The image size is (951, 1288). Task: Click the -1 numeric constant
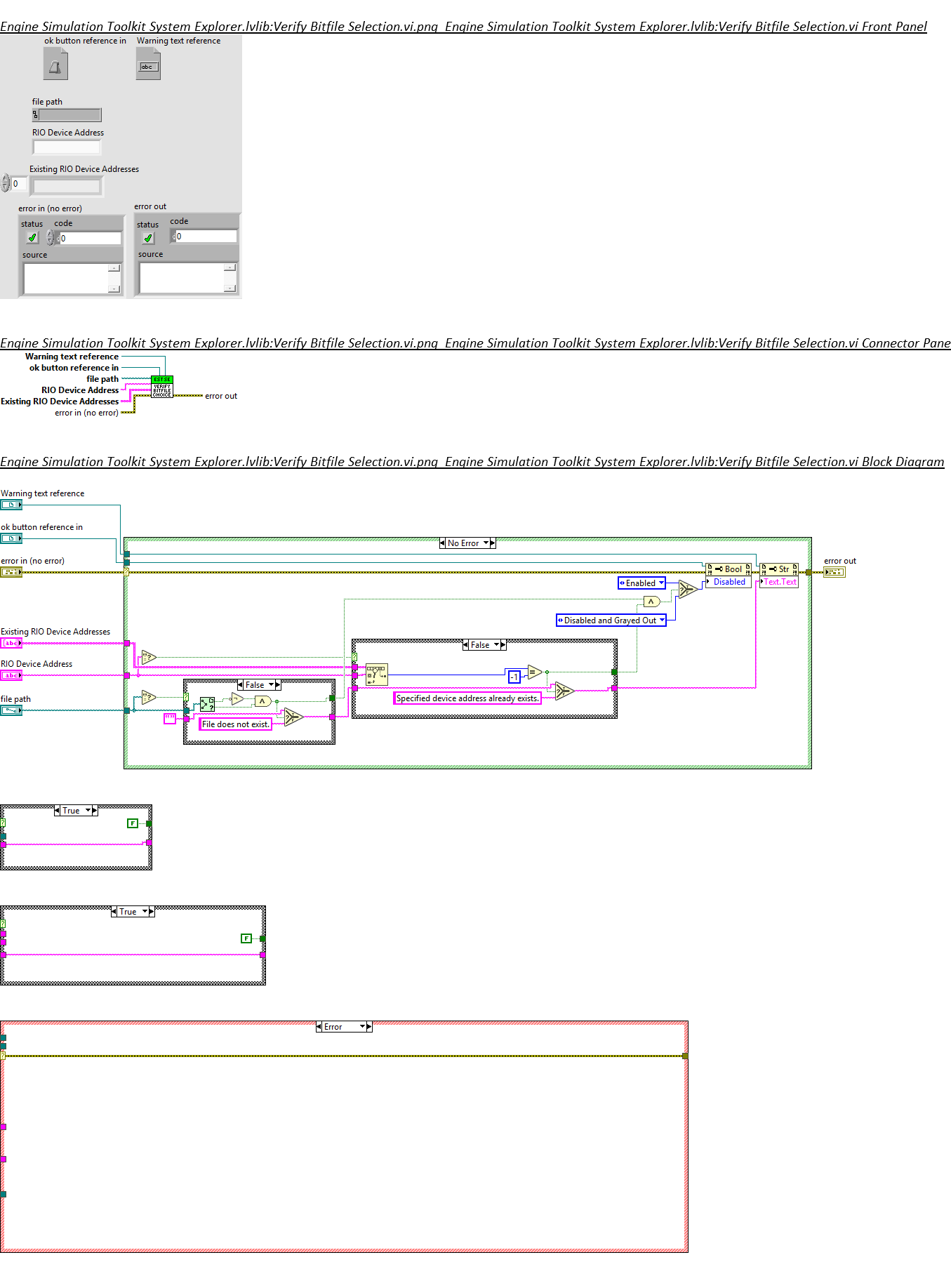point(514,677)
